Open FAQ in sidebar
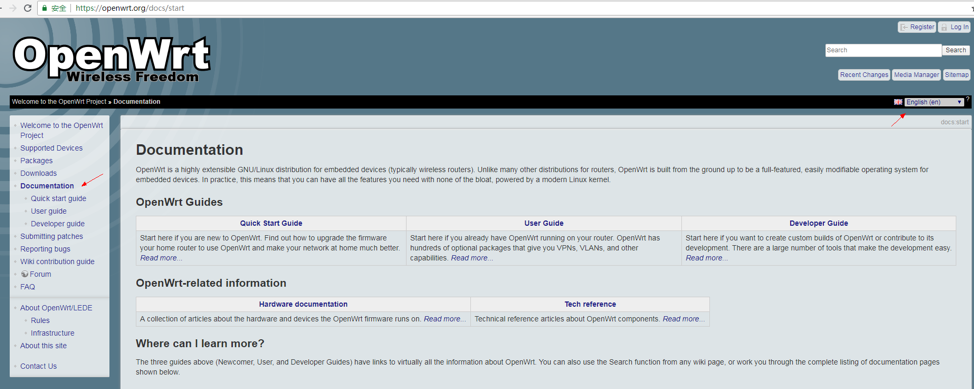Image resolution: width=974 pixels, height=389 pixels. click(27, 287)
